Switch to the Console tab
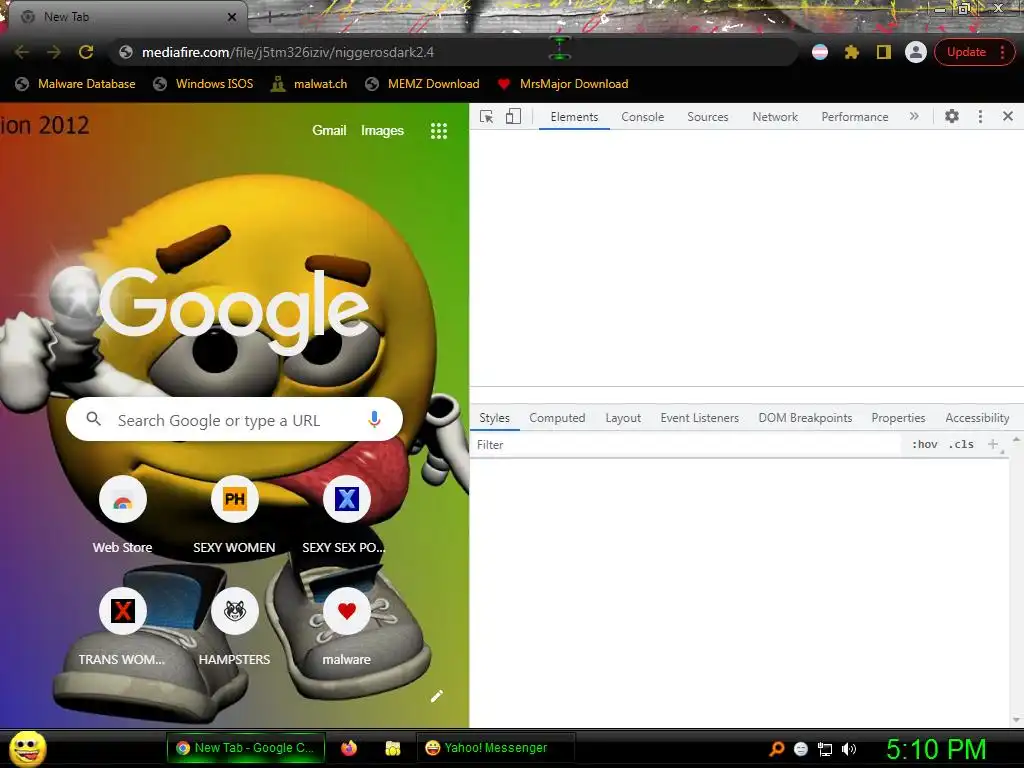This screenshot has width=1024, height=768. point(643,116)
